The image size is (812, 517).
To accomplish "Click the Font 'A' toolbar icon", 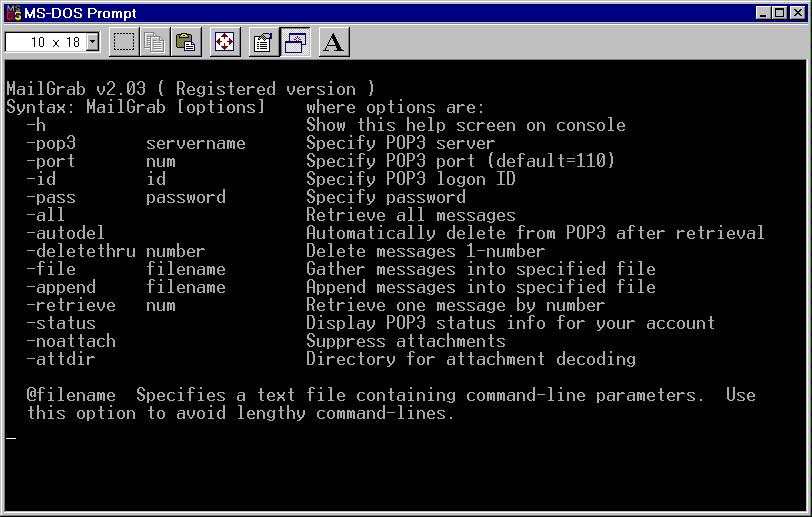I will click(334, 42).
